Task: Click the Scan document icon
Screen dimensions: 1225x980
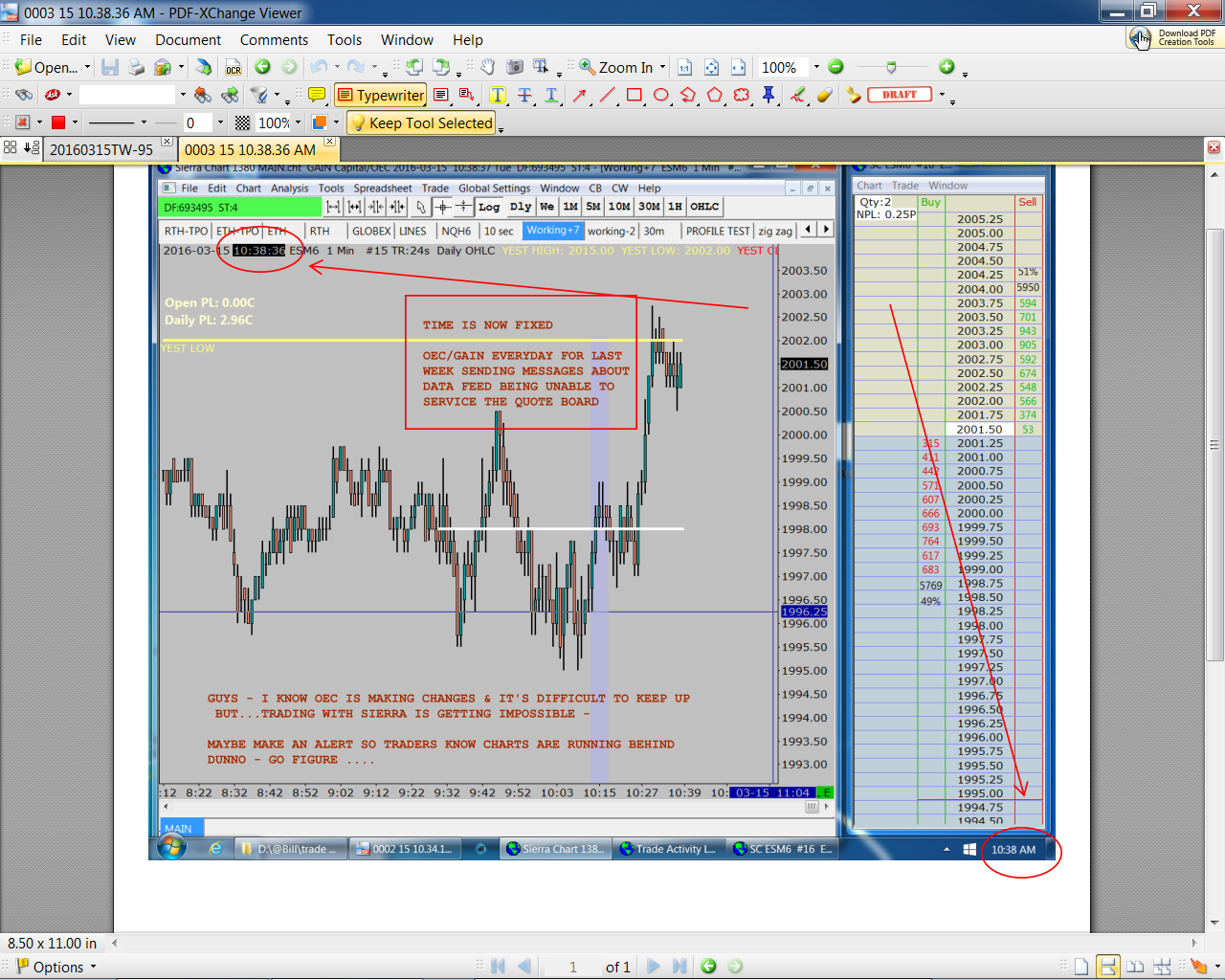Action: point(203,67)
